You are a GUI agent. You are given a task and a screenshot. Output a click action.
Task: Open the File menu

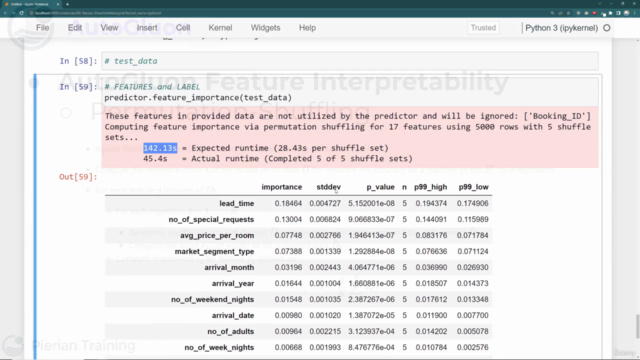click(42, 28)
